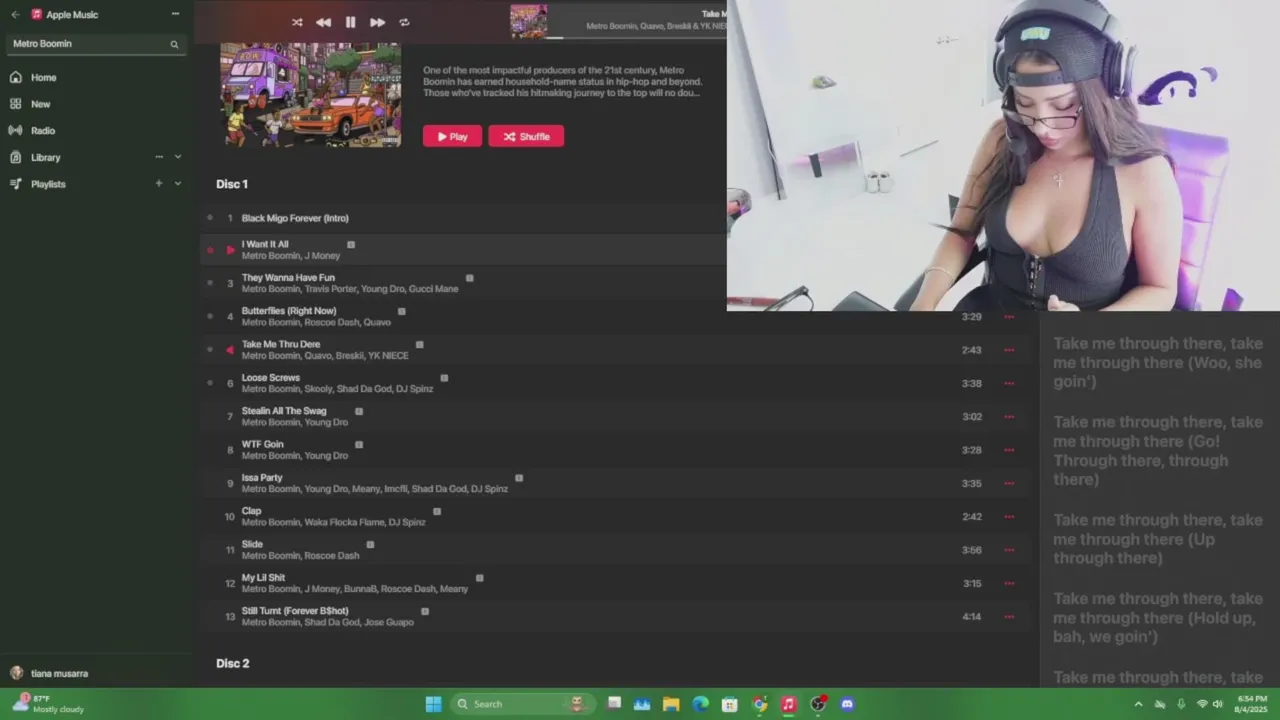
Task: Open the Windows Start menu
Action: (433, 704)
